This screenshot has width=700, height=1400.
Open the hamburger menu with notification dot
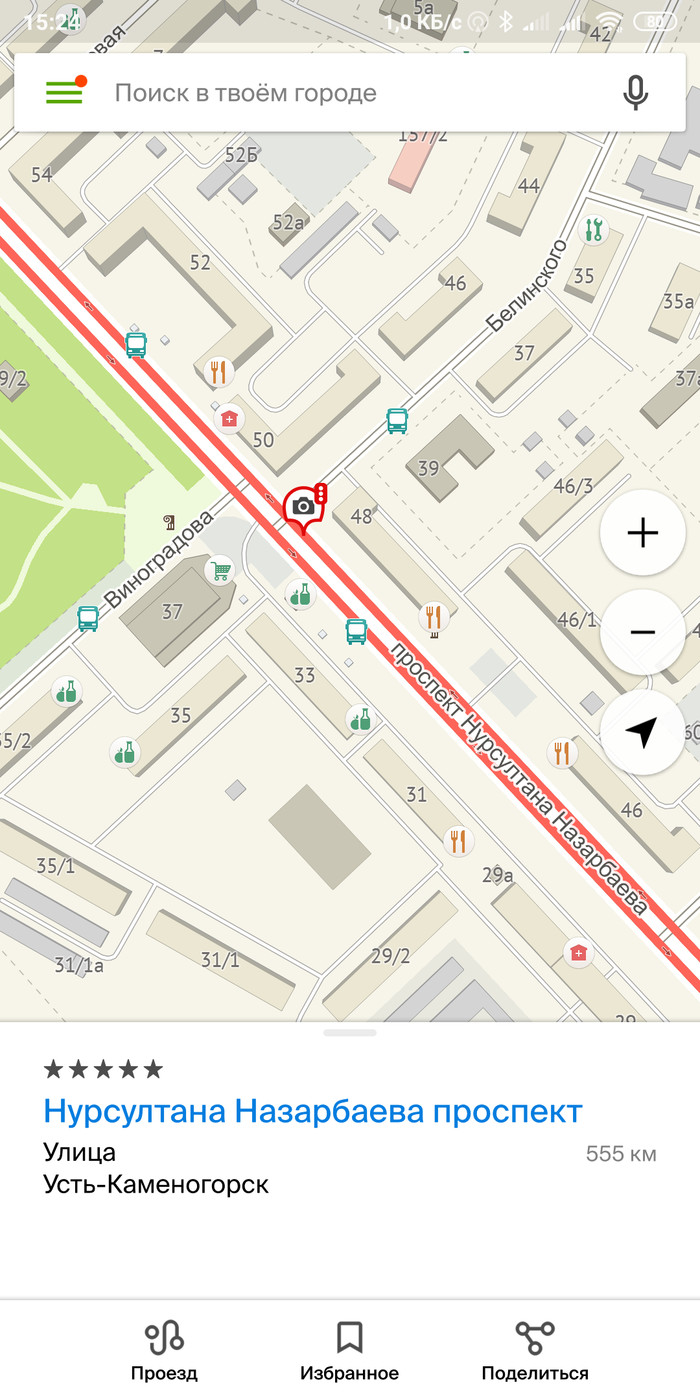click(x=65, y=91)
